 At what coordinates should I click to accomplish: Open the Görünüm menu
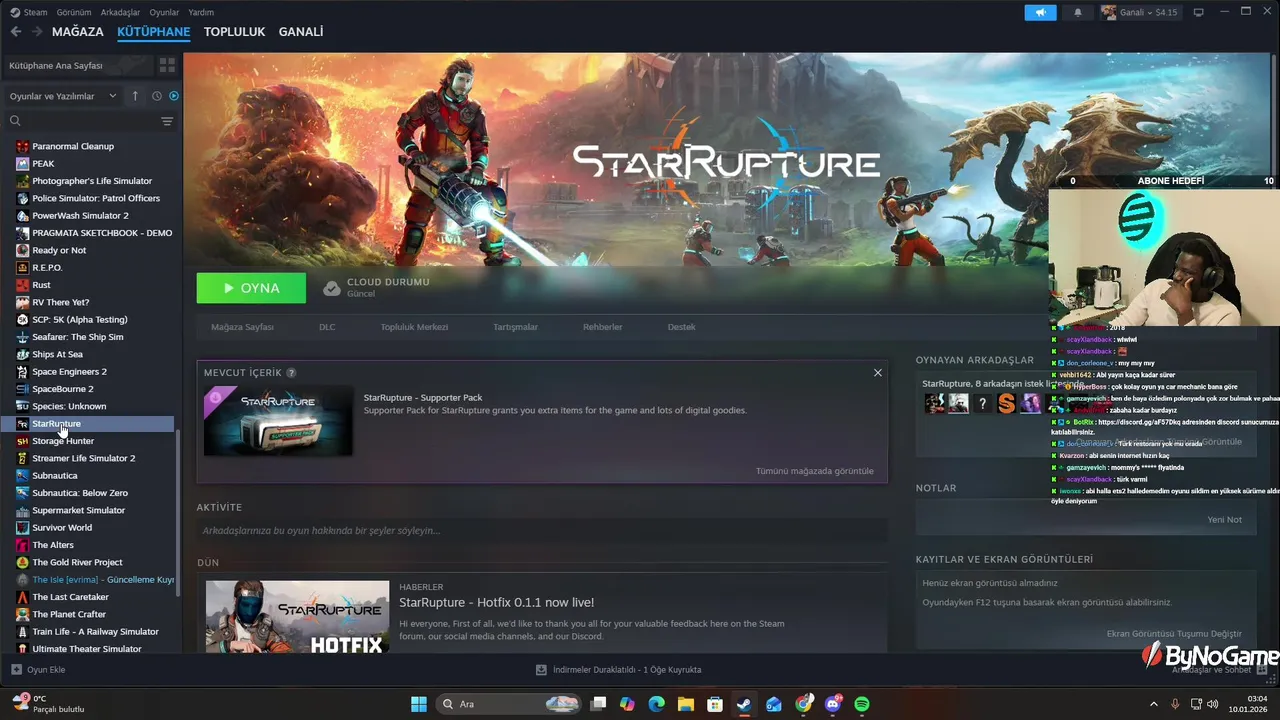74,12
